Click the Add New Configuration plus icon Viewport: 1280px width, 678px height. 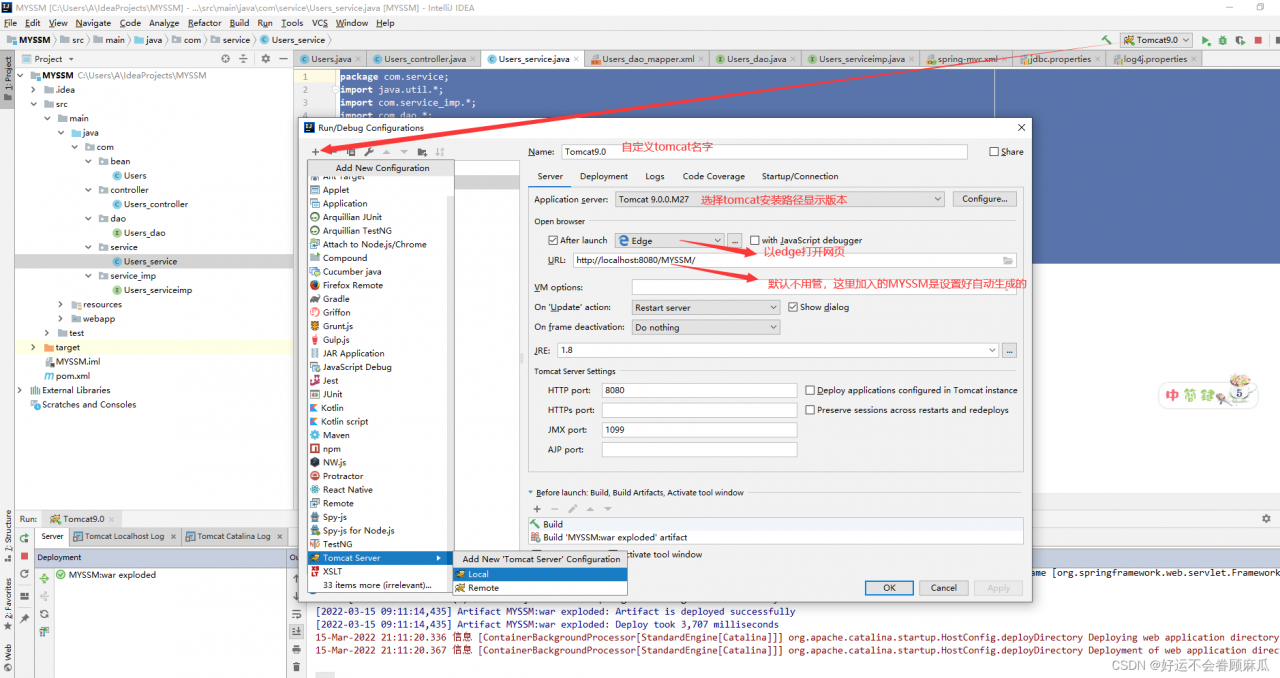(315, 152)
